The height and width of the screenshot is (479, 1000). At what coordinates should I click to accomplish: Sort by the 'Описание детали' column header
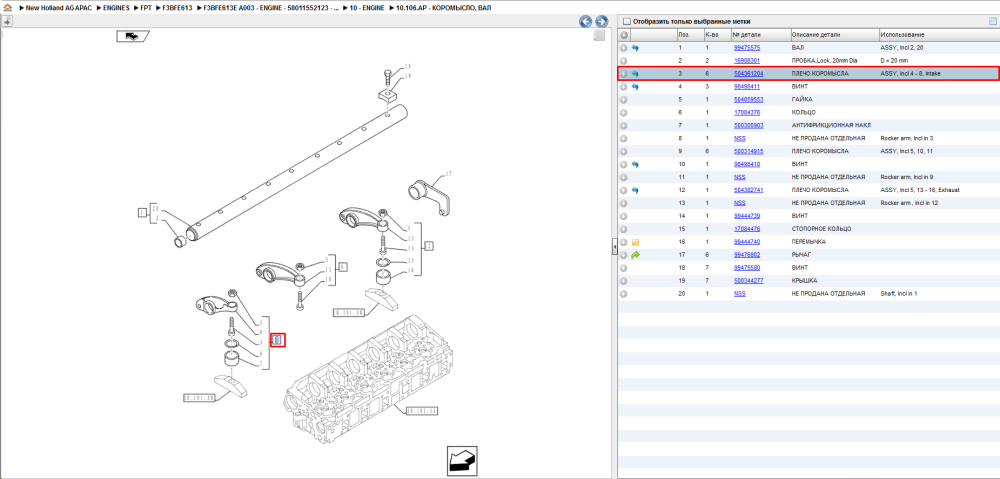coord(834,34)
